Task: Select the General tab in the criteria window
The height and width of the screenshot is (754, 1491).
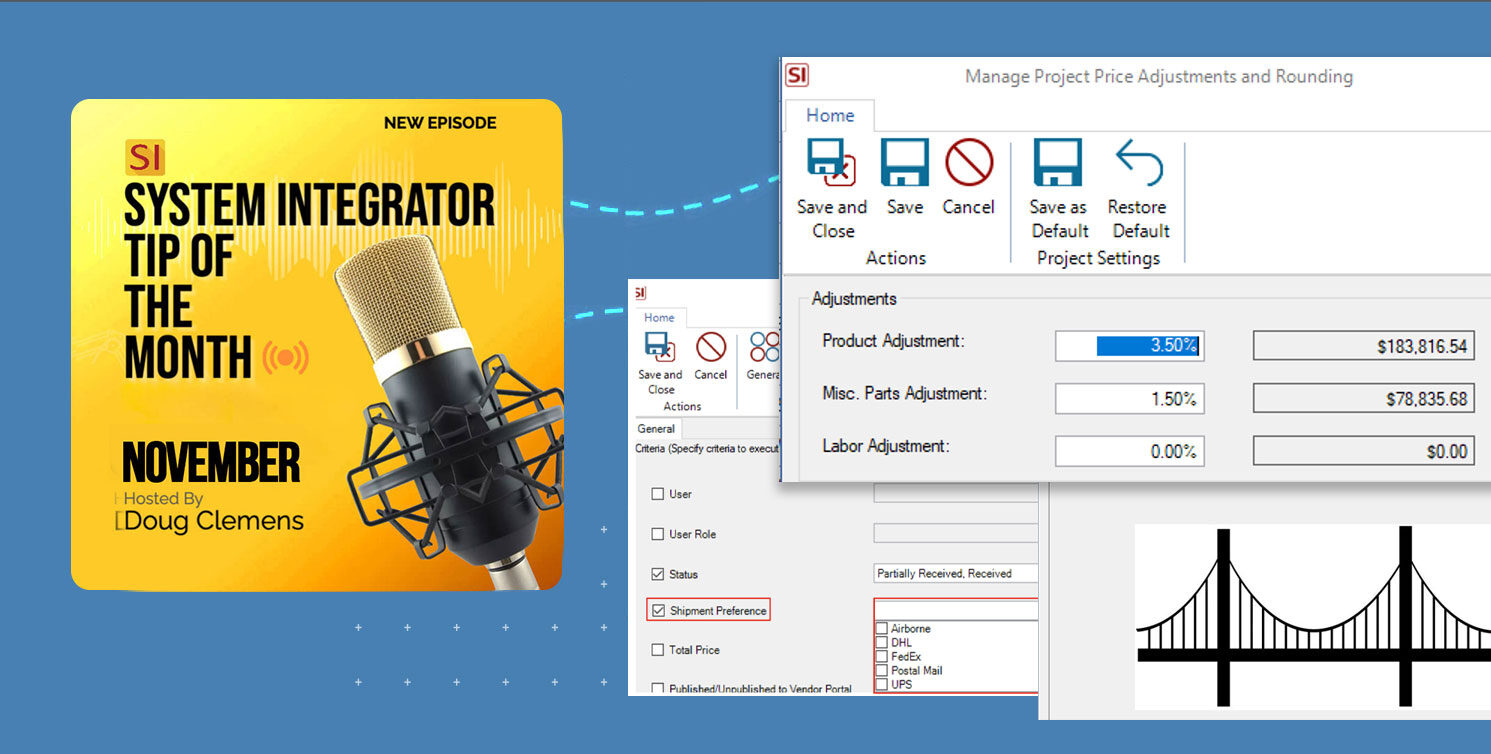Action: point(656,429)
